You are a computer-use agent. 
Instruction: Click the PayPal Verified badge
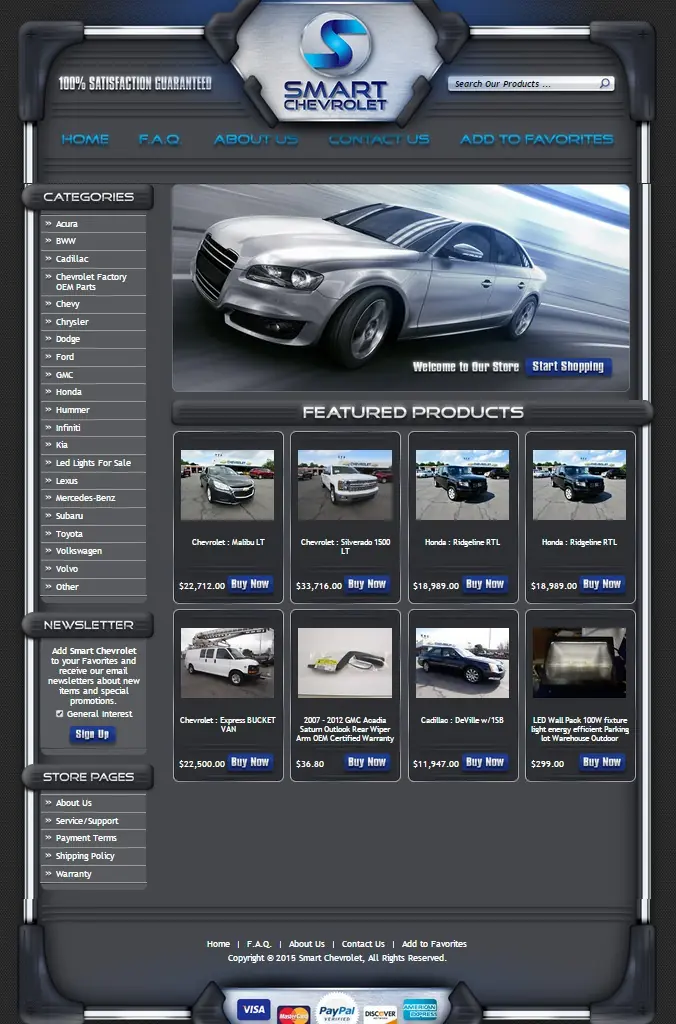[x=337, y=1011]
